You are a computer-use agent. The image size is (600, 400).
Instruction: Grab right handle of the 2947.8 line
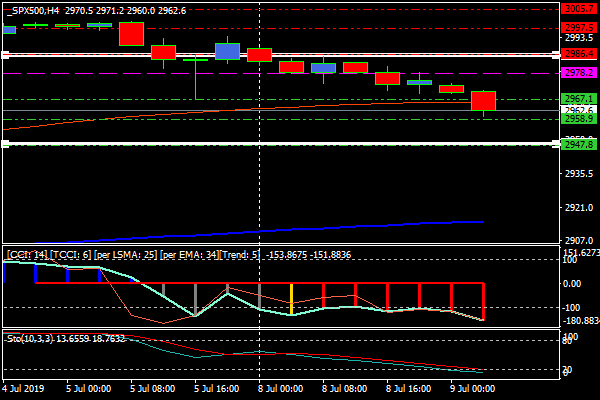[556, 144]
